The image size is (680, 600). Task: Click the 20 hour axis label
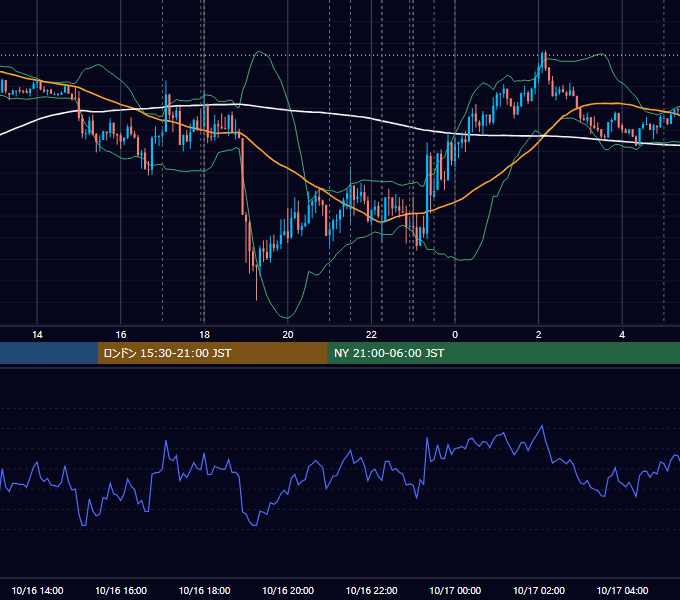[x=288, y=335]
